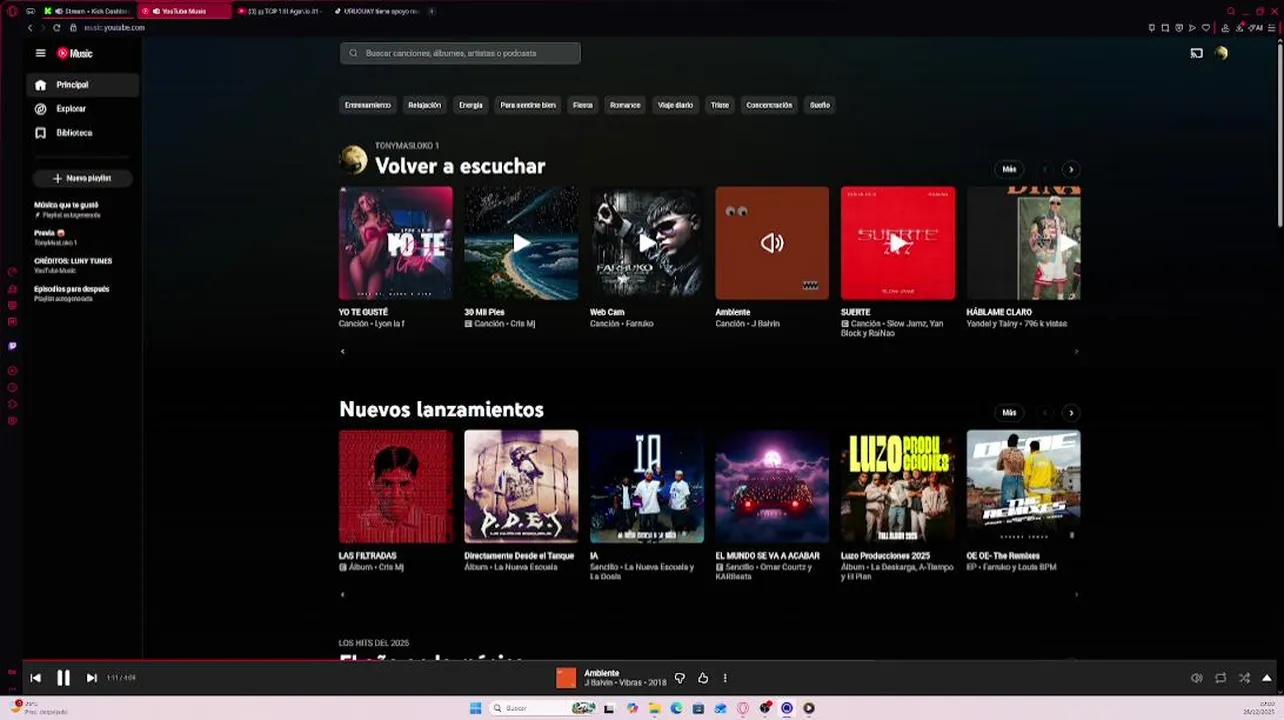Open a new browser tab
Viewport: 1284px width, 720px height.
click(x=432, y=11)
